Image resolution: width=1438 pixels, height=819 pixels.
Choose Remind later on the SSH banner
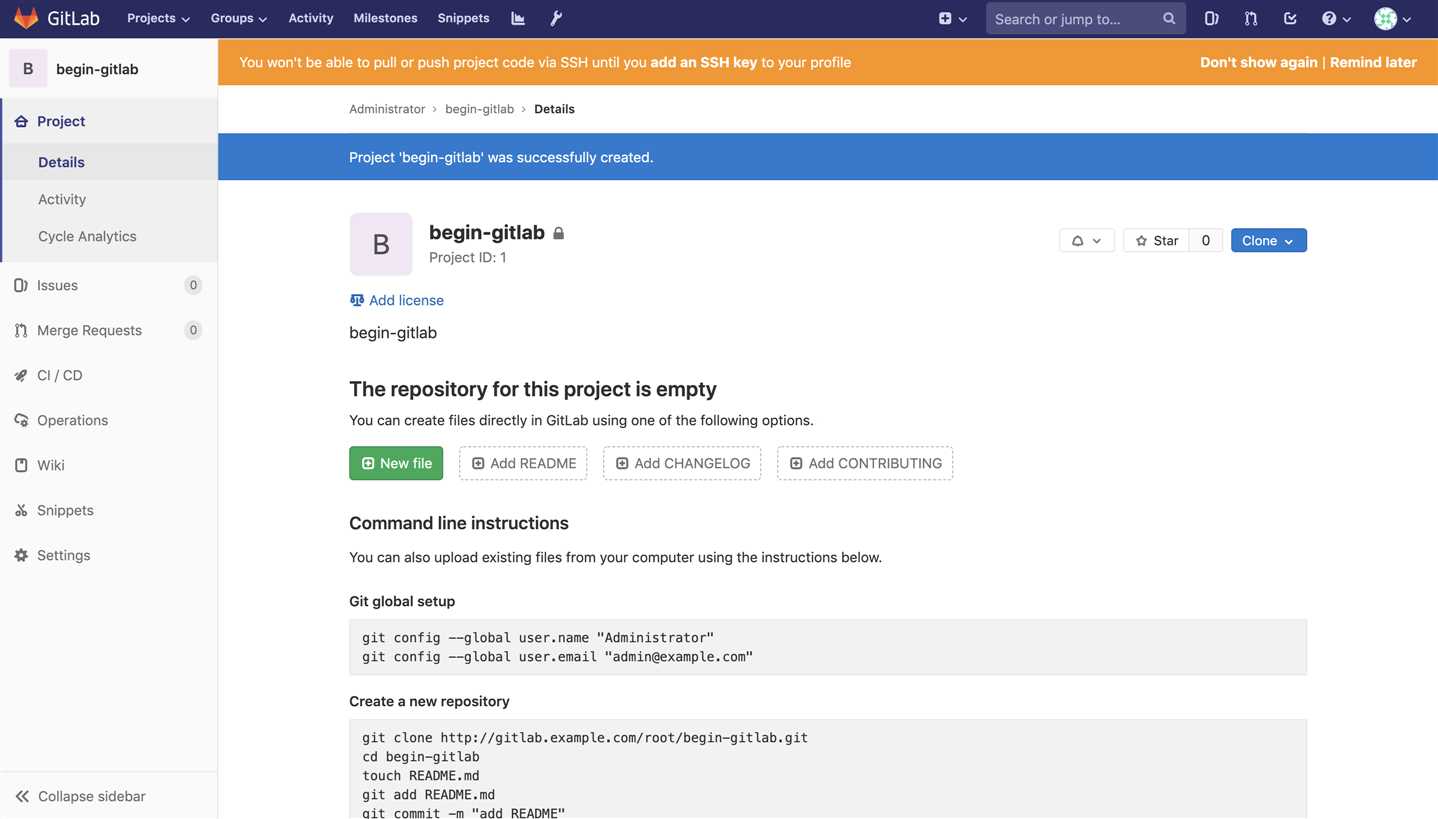coord(1373,62)
